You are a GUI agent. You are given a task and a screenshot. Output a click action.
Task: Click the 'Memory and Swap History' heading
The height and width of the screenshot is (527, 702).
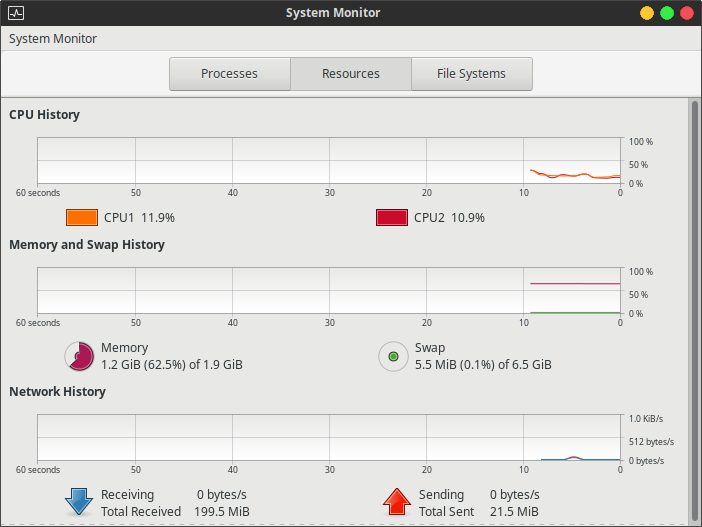(x=87, y=245)
